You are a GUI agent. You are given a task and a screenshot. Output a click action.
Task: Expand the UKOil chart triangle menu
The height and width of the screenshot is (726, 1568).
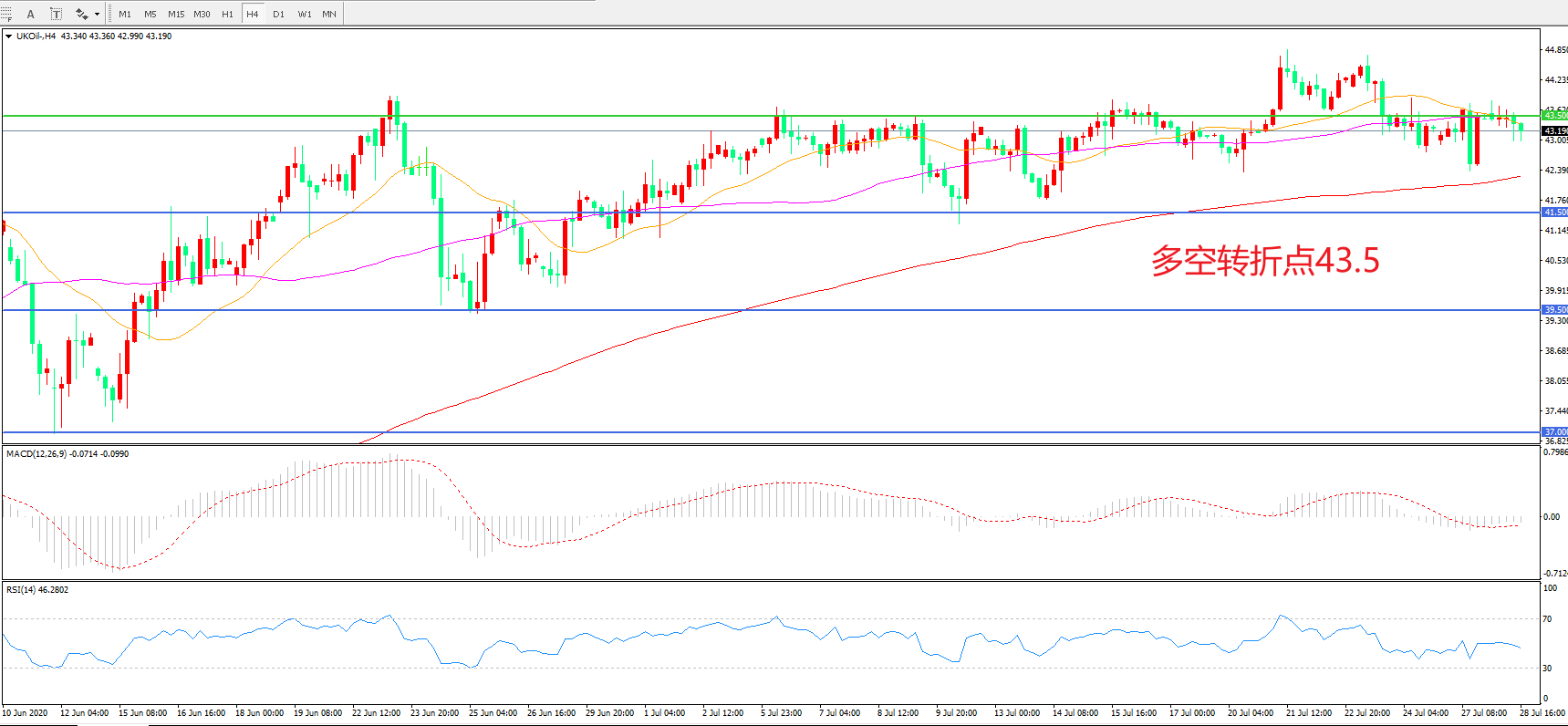(9, 36)
